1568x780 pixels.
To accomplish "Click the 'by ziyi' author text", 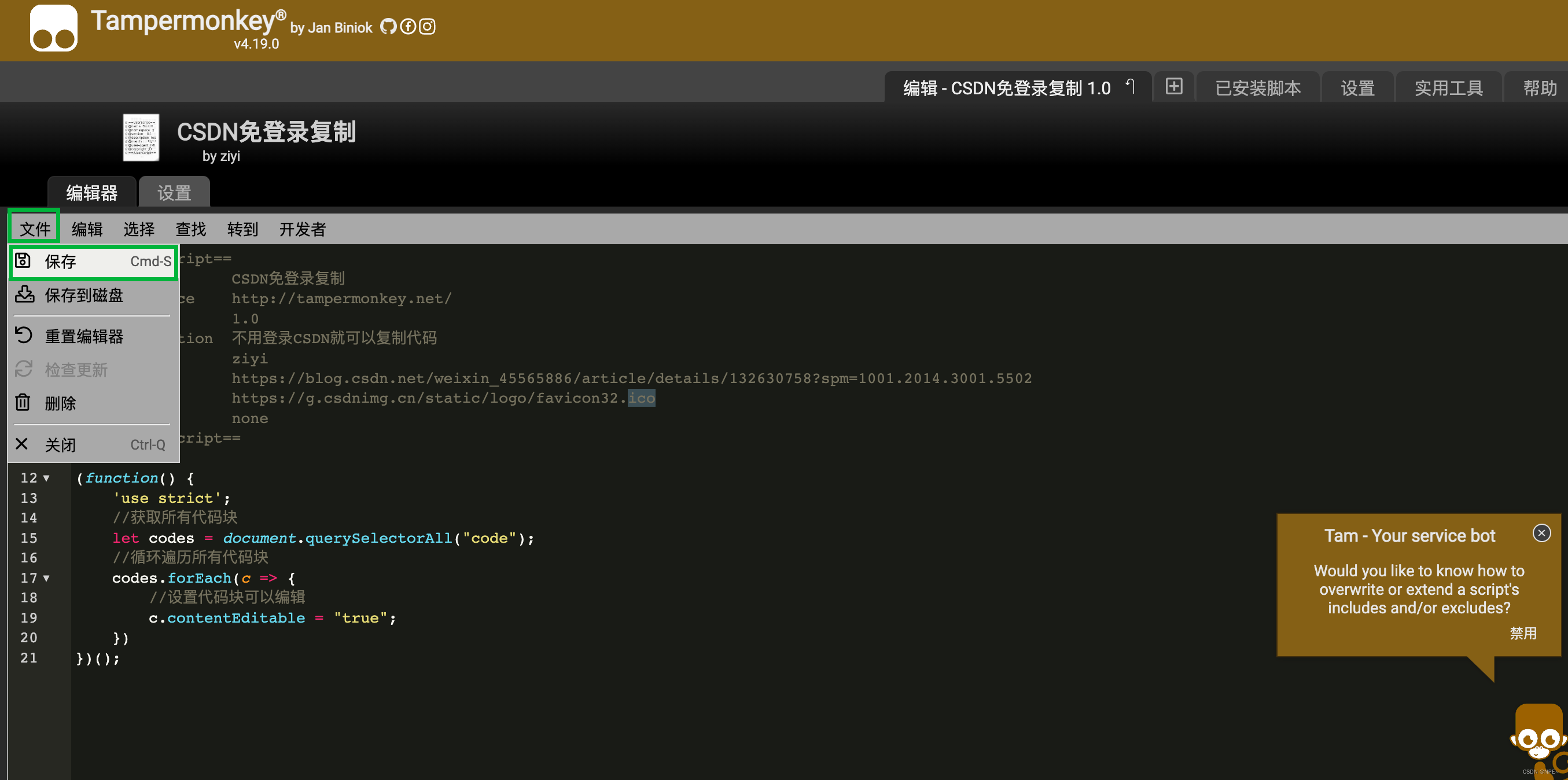I will (x=221, y=156).
